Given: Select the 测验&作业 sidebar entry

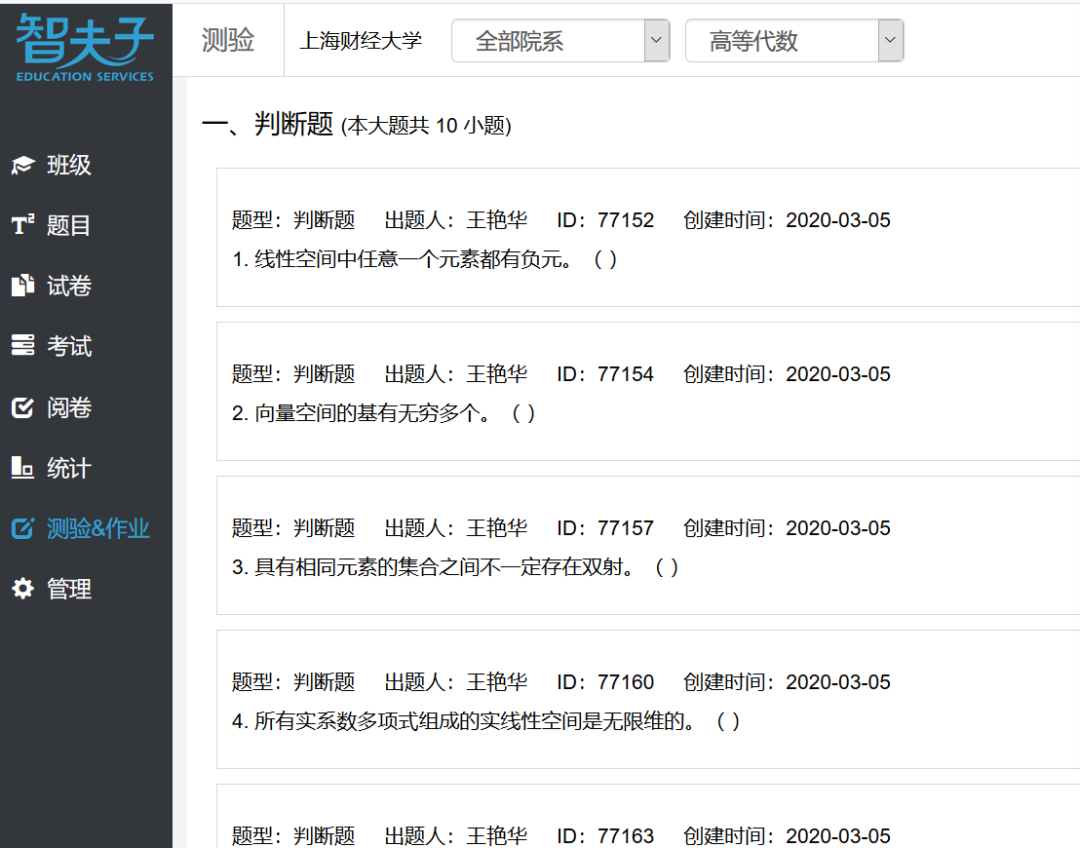Looking at the screenshot, I should (98, 528).
